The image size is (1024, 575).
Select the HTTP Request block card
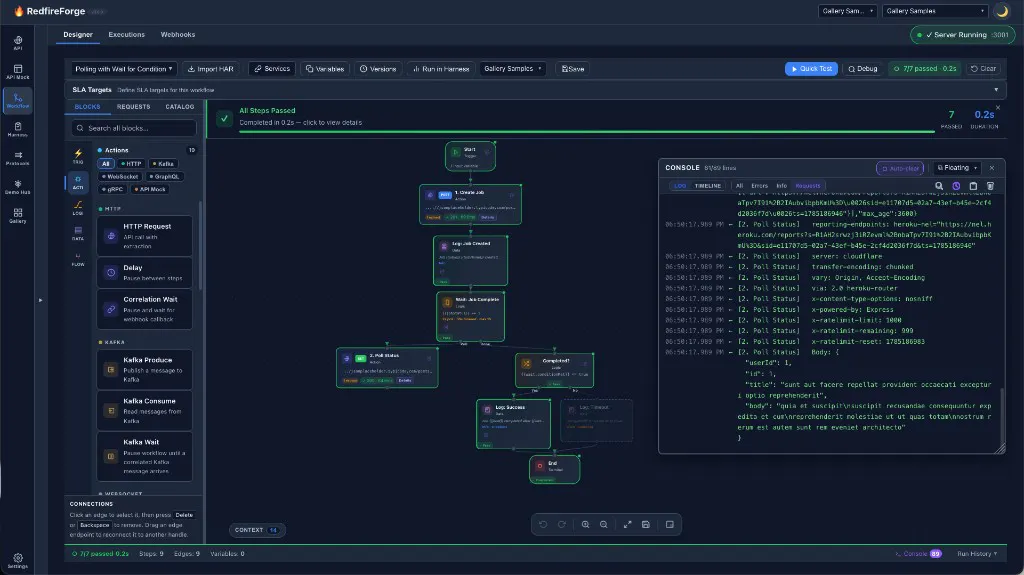pyautogui.click(x=144, y=236)
